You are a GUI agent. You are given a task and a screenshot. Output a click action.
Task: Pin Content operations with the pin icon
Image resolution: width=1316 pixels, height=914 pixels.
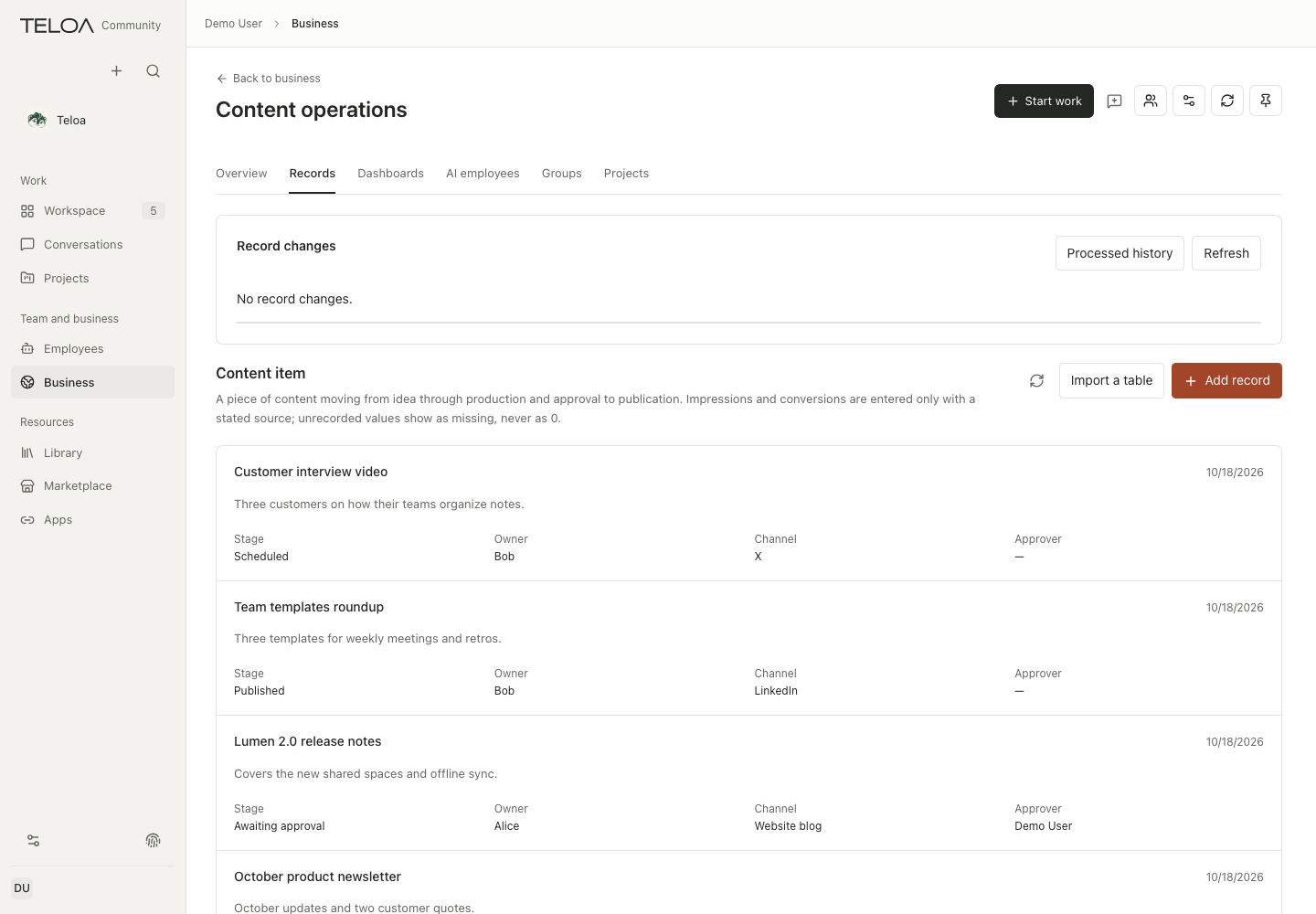tap(1266, 101)
